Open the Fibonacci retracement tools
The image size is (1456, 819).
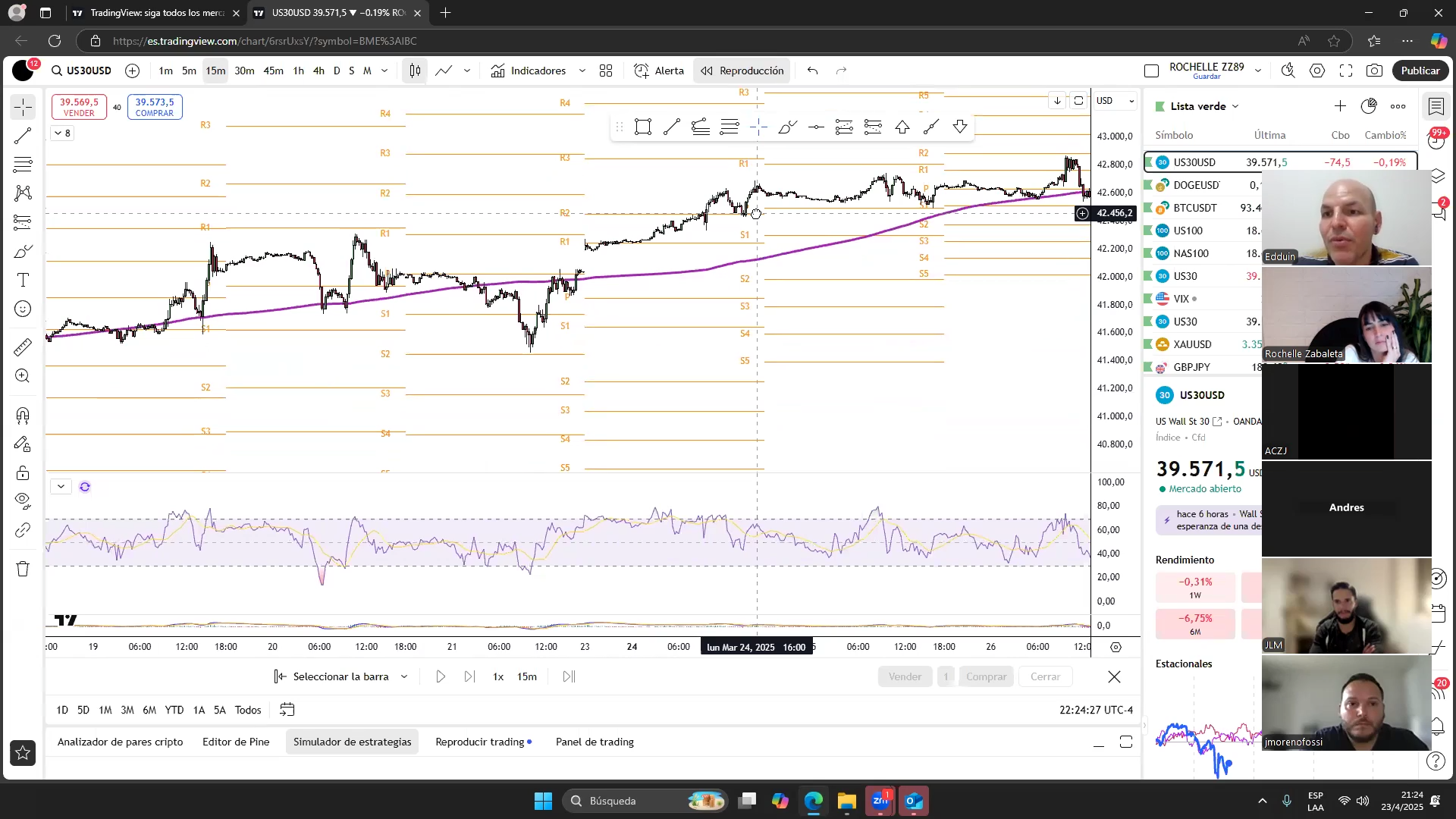[23, 165]
